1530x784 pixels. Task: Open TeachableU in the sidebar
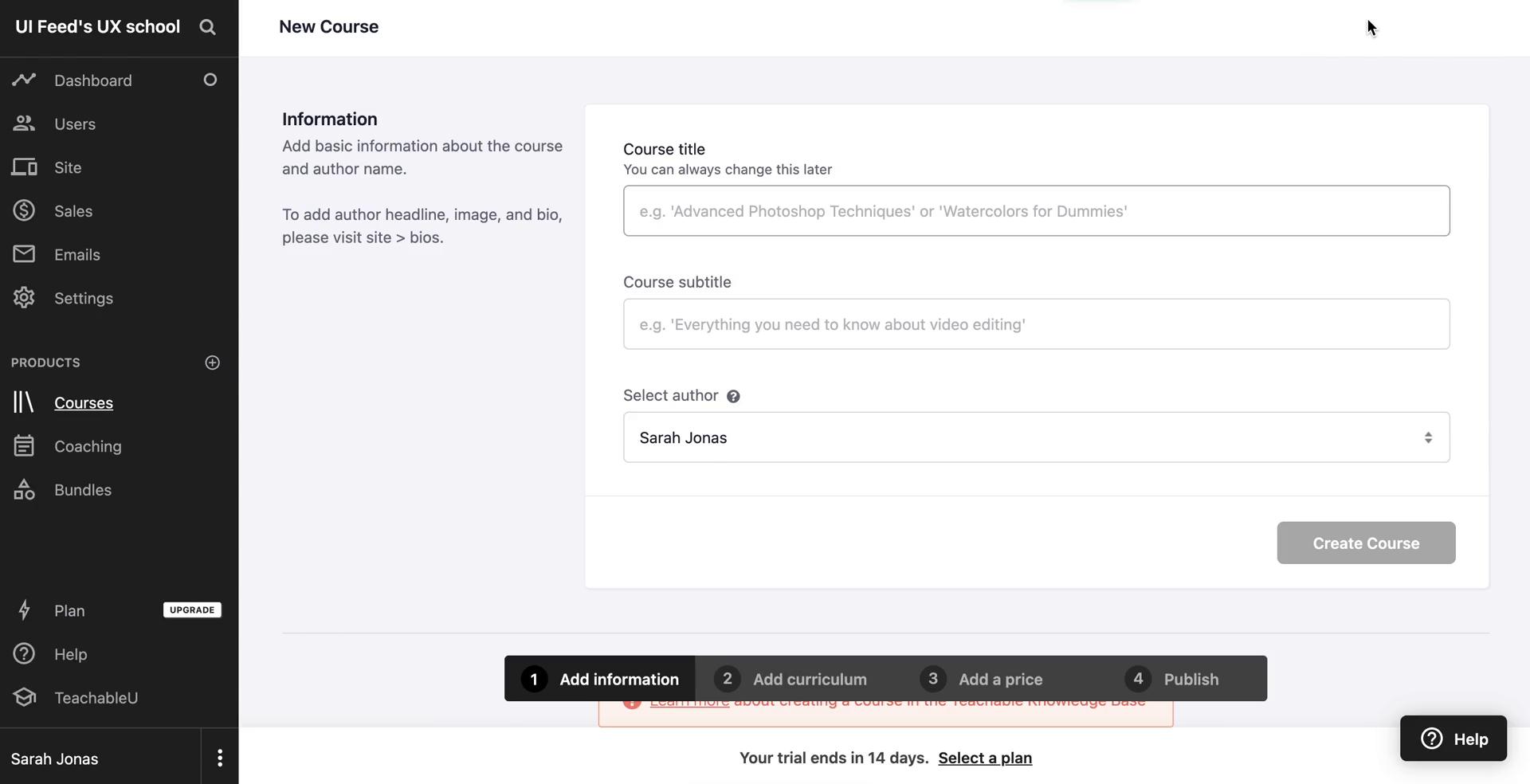[96, 698]
